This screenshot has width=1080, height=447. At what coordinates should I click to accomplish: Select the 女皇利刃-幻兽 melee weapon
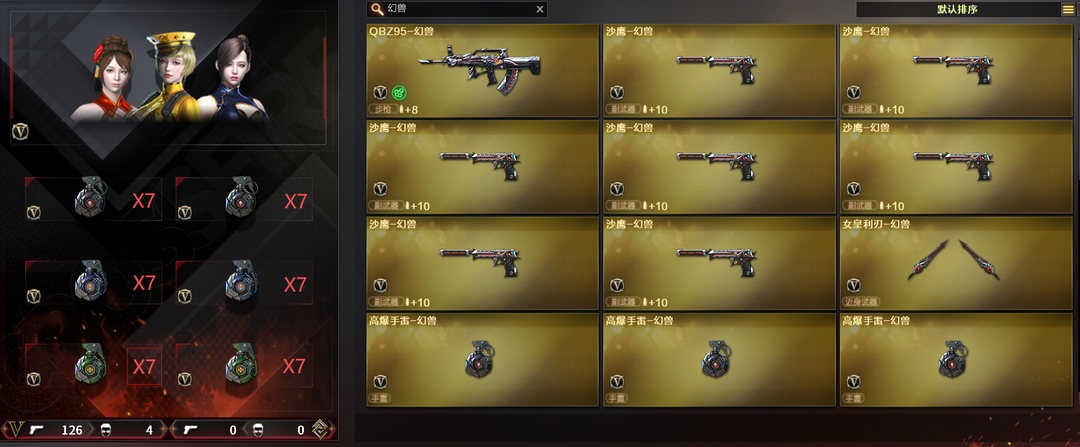[955, 263]
